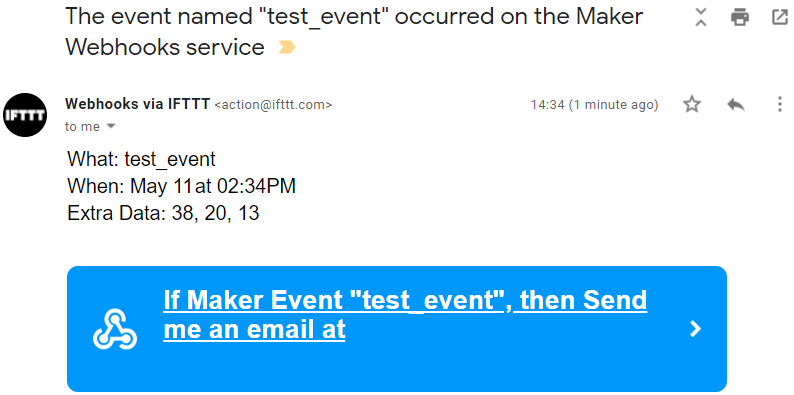The image size is (794, 395).
Task: Open the email in a new window
Action: 779,17
